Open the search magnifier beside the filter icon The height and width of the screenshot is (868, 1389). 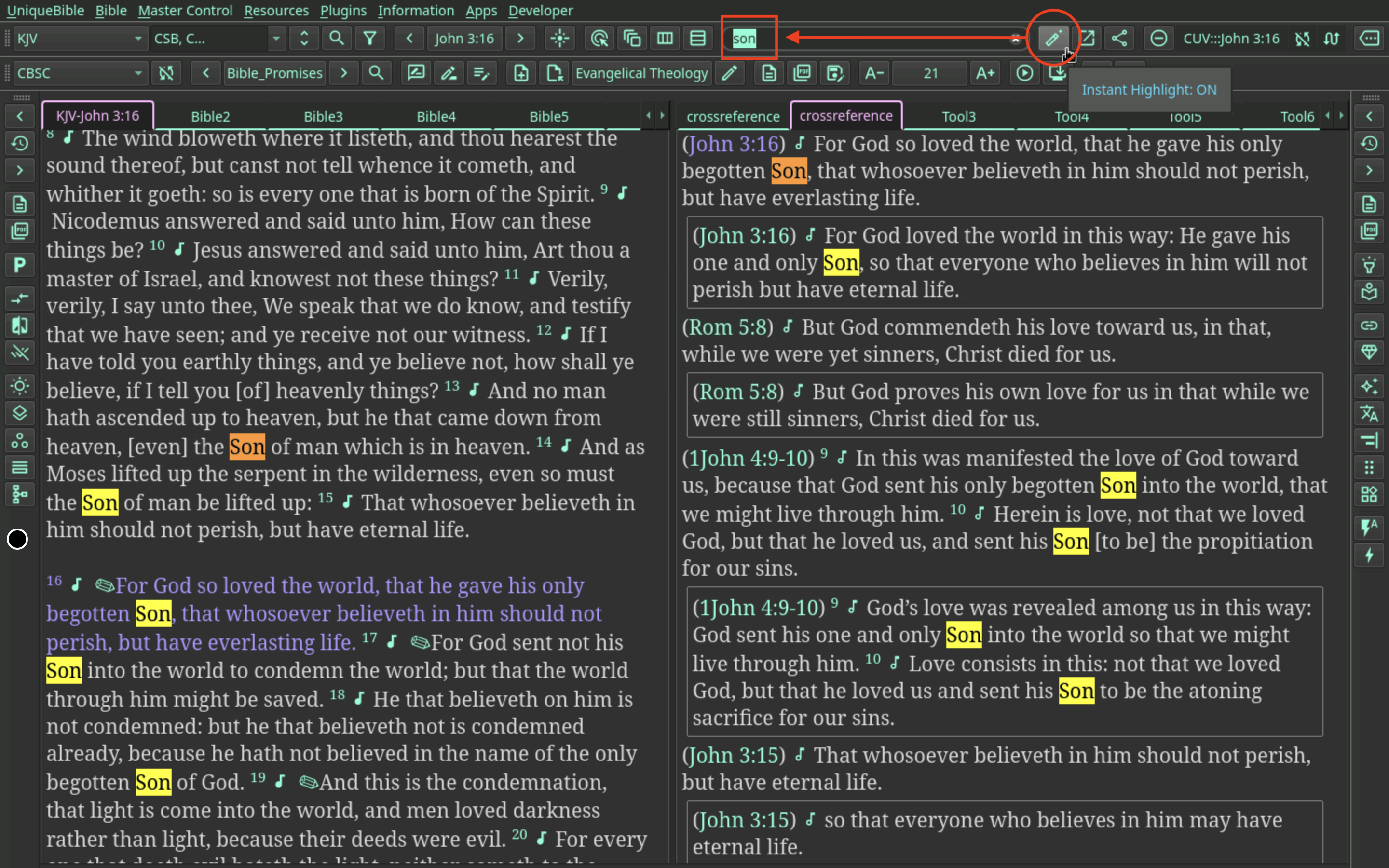(336, 39)
